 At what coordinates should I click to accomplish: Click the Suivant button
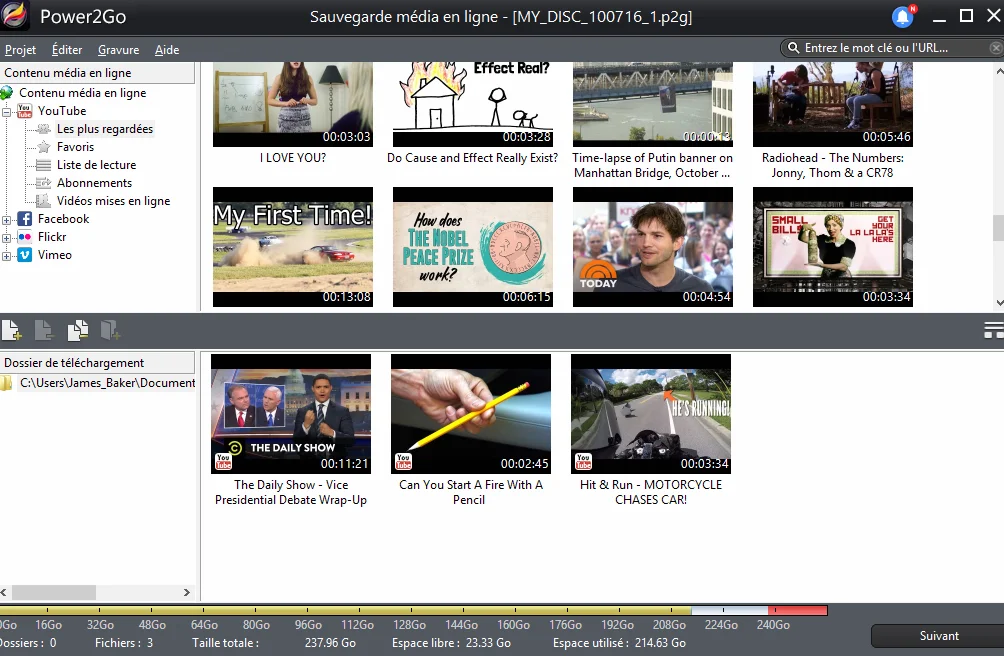(x=938, y=636)
